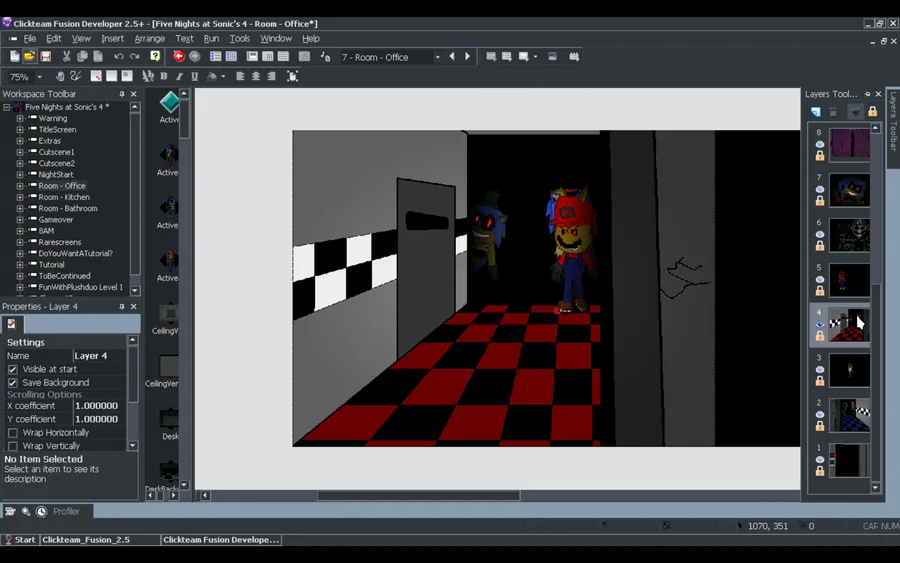Expand the Gameover tree node
900x563 pixels.
(20, 219)
